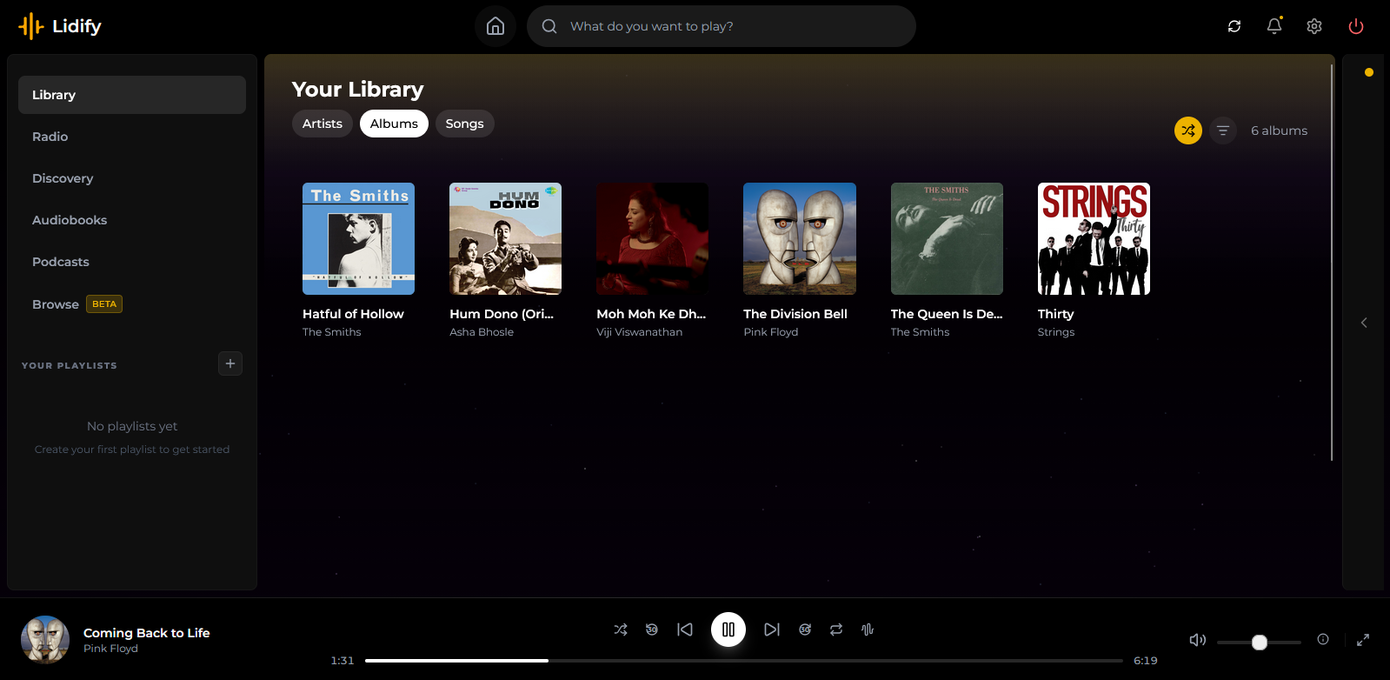Open Discovery in the sidebar
Viewport: 1390px width, 680px height.
pos(132,179)
